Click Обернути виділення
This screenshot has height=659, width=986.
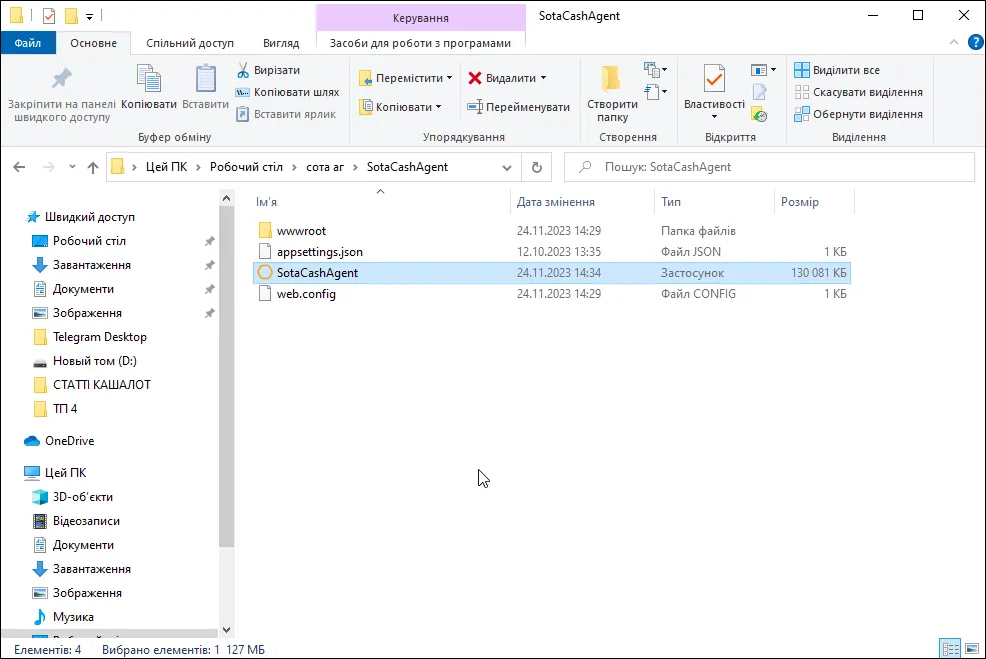(858, 114)
